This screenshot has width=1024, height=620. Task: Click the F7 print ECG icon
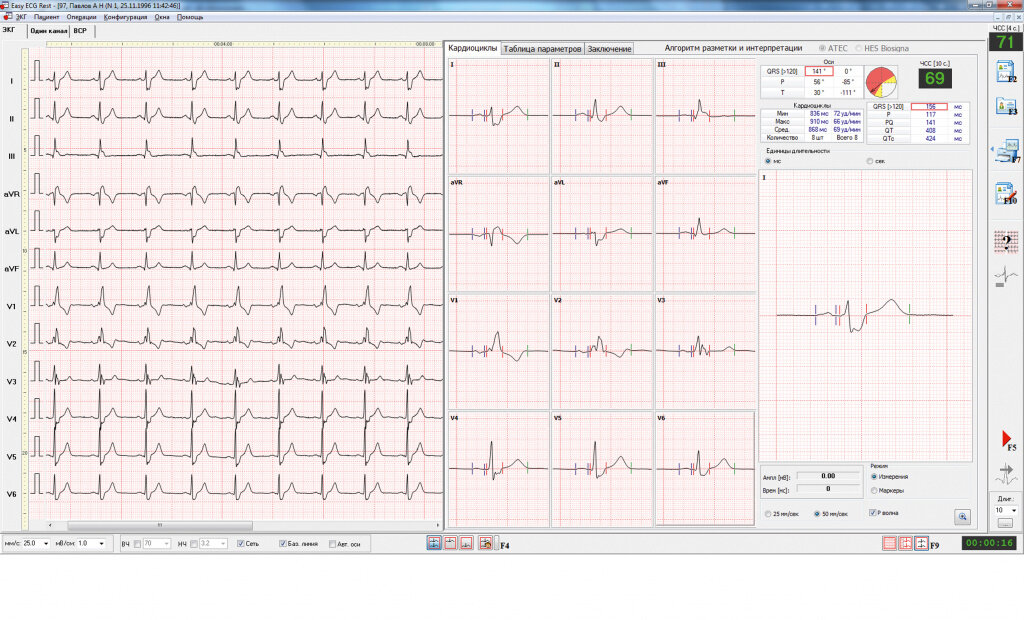[x=1005, y=152]
